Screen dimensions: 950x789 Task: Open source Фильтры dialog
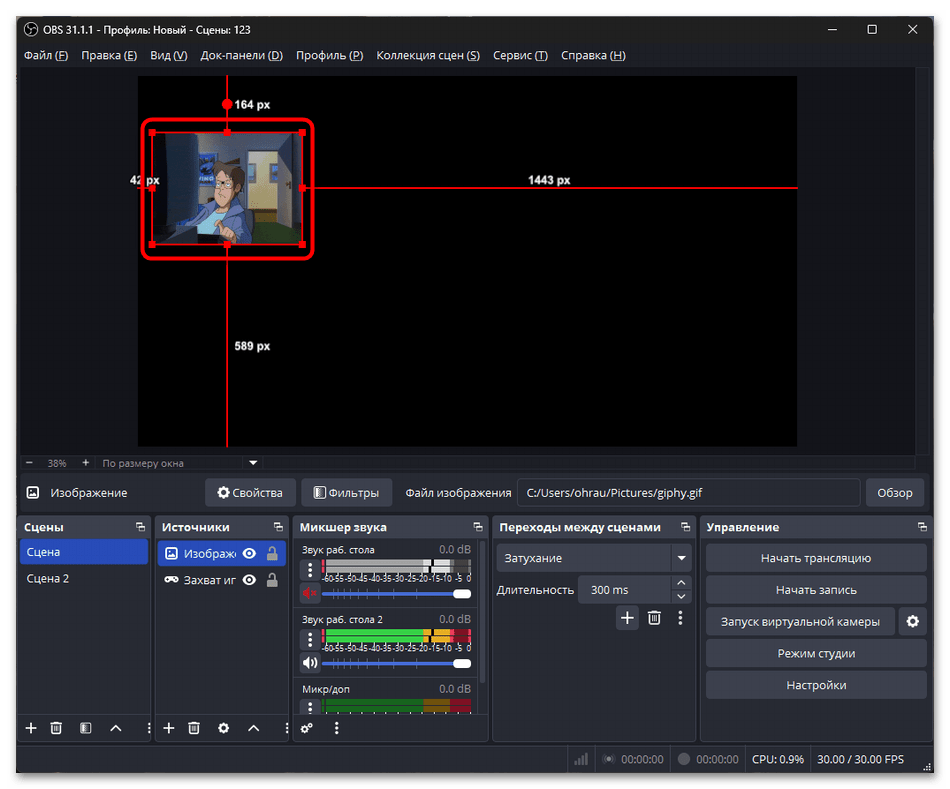pos(347,493)
